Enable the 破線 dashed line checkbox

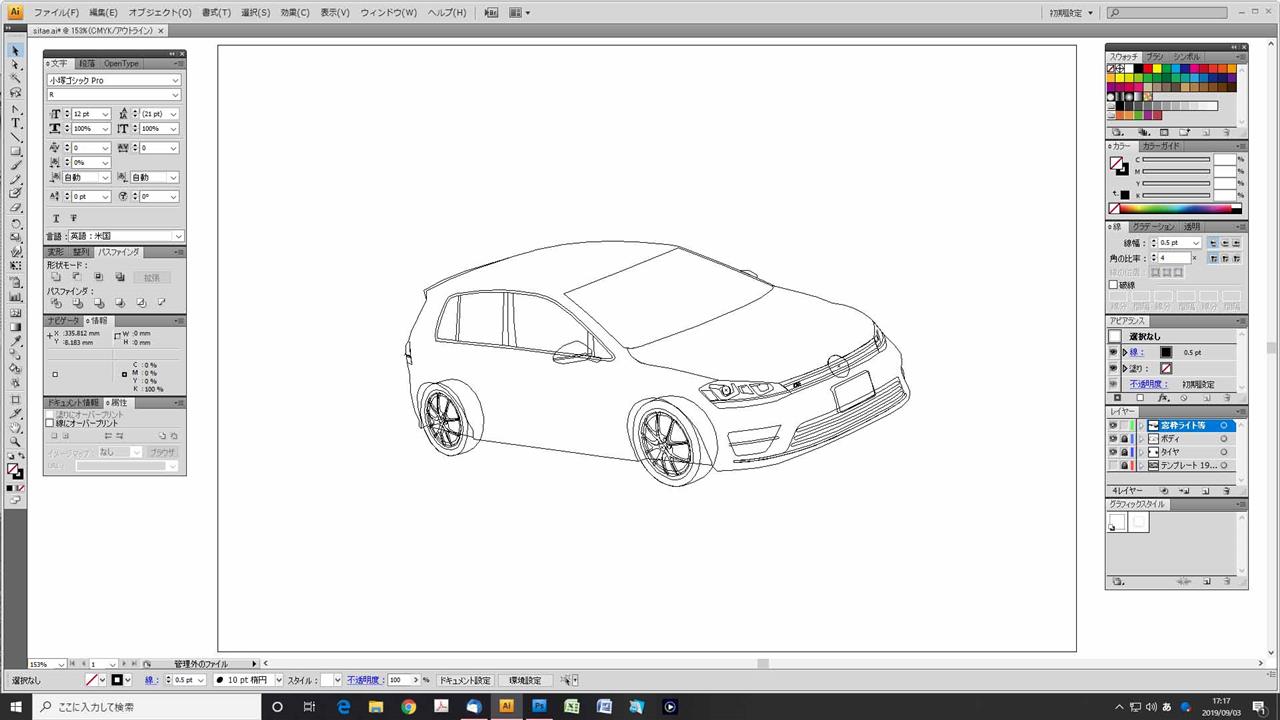tap(1114, 285)
